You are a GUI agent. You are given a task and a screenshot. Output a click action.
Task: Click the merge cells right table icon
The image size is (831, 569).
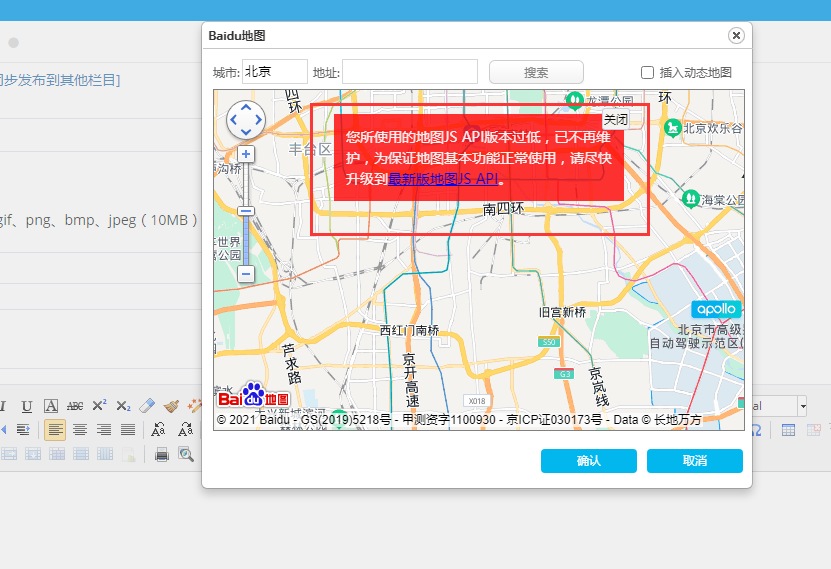[x=9, y=454]
